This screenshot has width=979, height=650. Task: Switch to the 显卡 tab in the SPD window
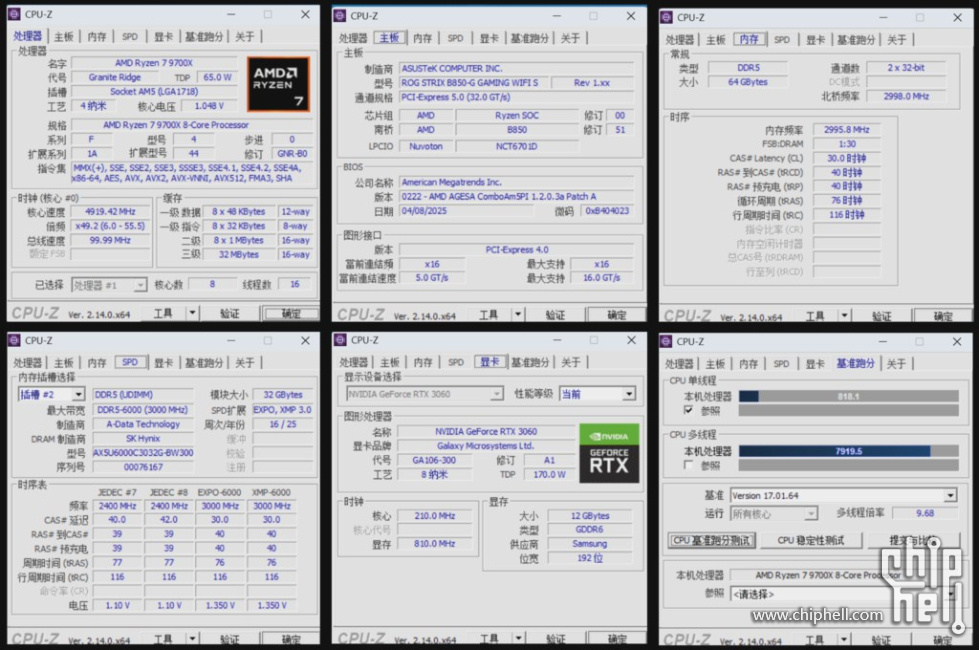tap(164, 363)
